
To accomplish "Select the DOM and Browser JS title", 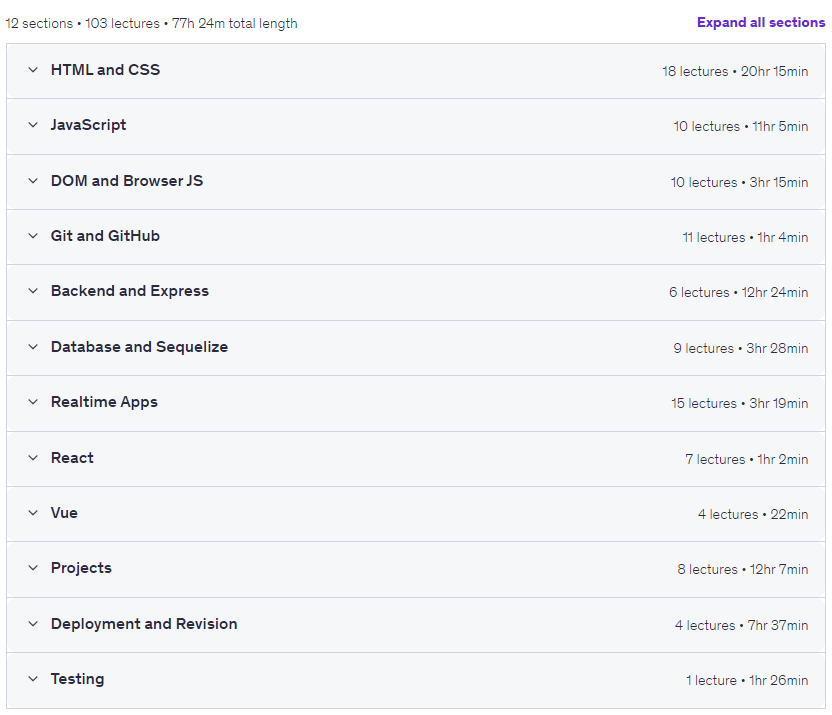I will 127,181.
